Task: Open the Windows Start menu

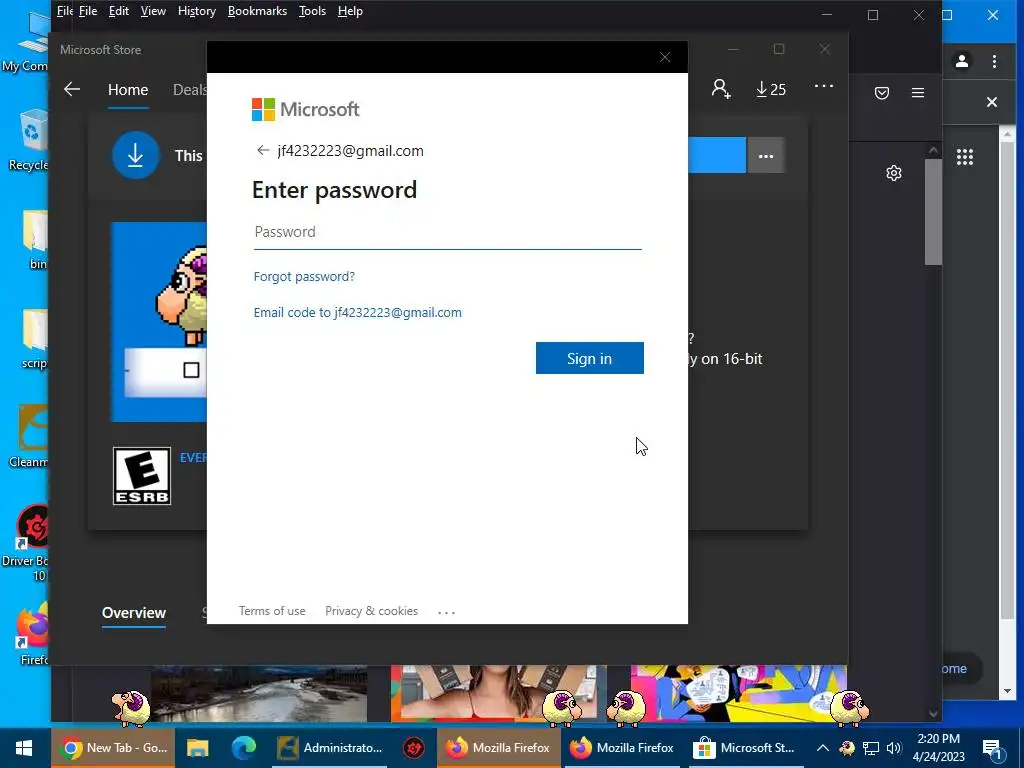Action: [25, 748]
